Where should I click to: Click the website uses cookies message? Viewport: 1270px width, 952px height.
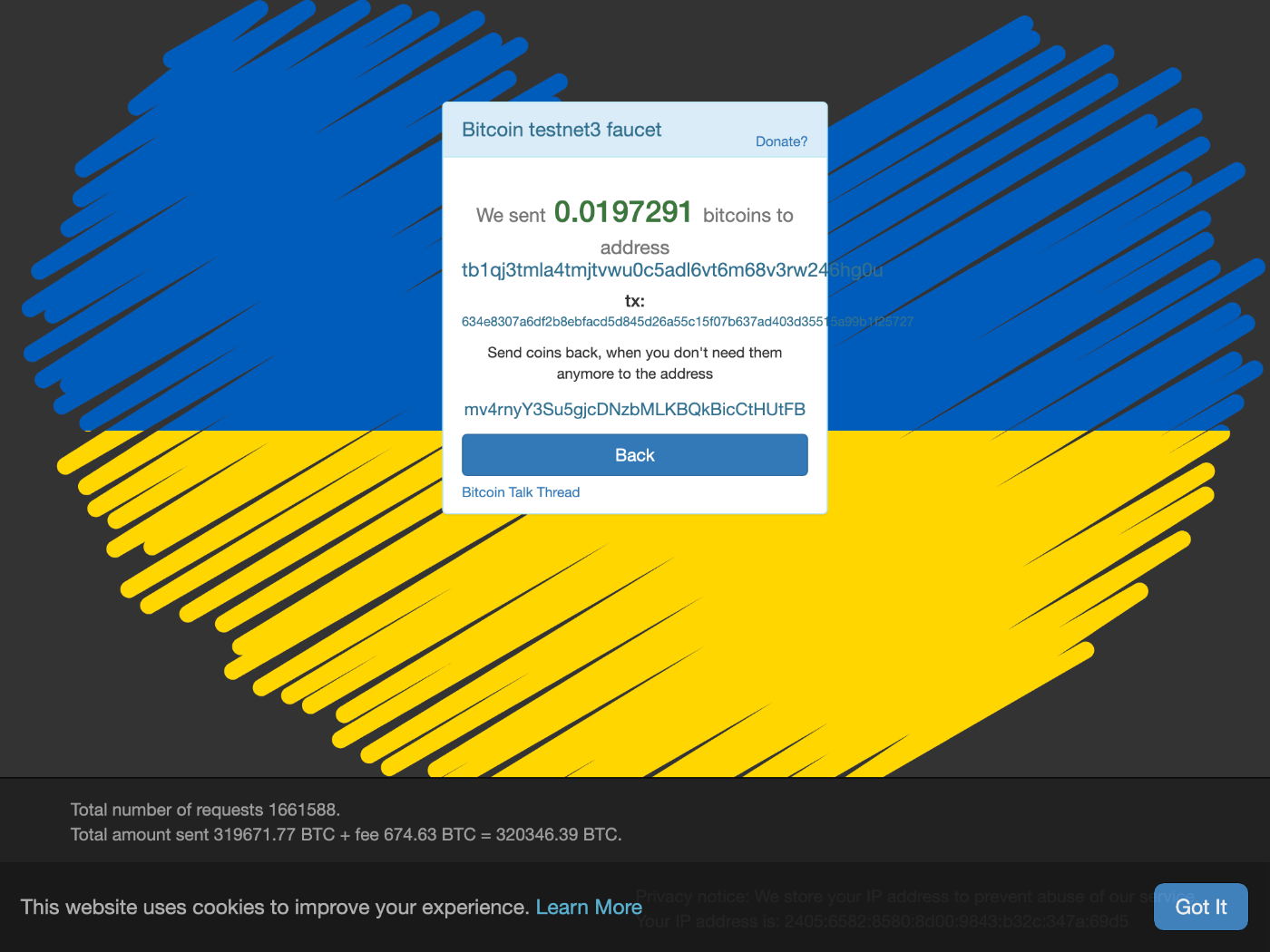coord(275,907)
